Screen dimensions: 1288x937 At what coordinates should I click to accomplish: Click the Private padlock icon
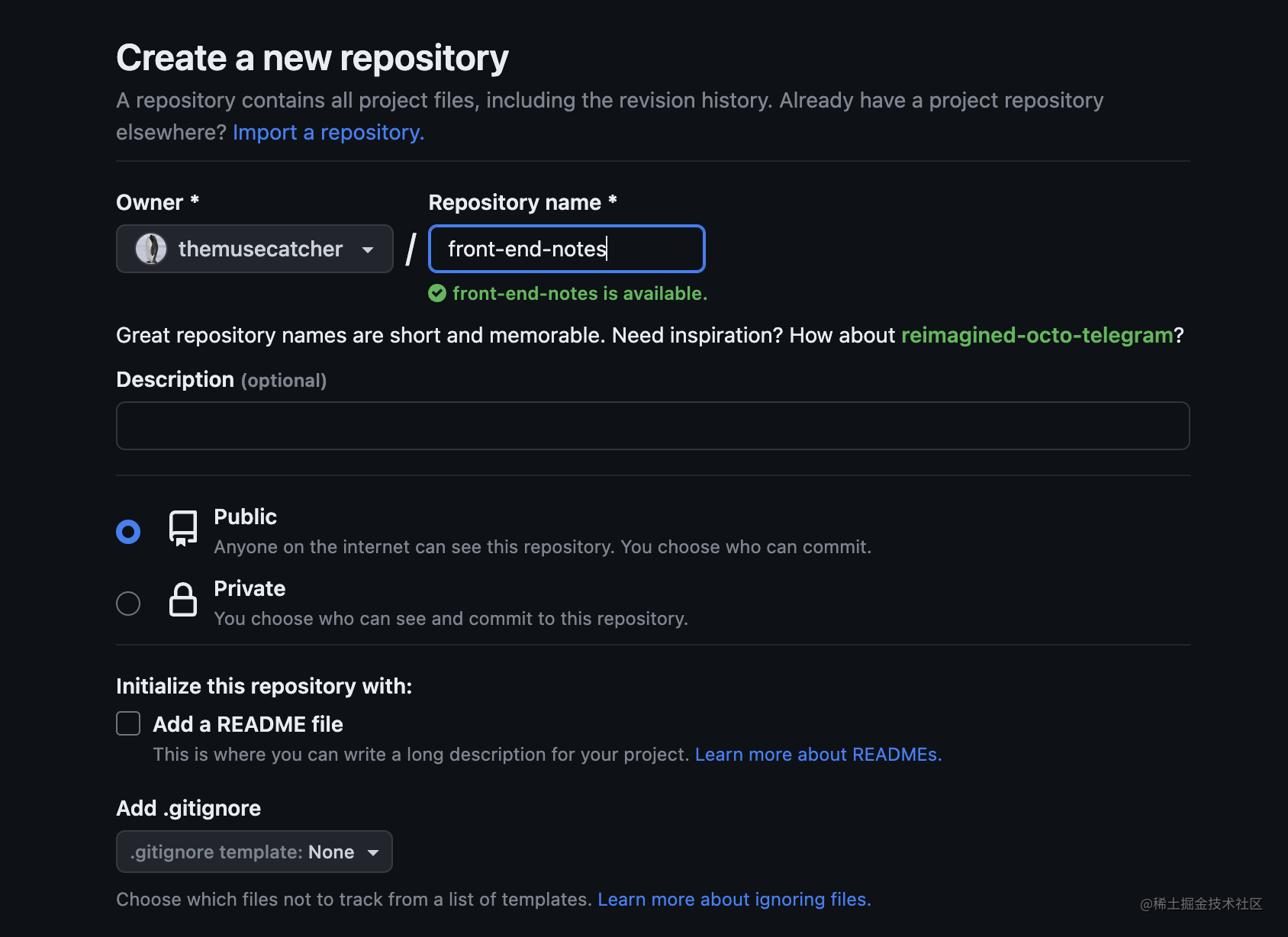point(183,600)
